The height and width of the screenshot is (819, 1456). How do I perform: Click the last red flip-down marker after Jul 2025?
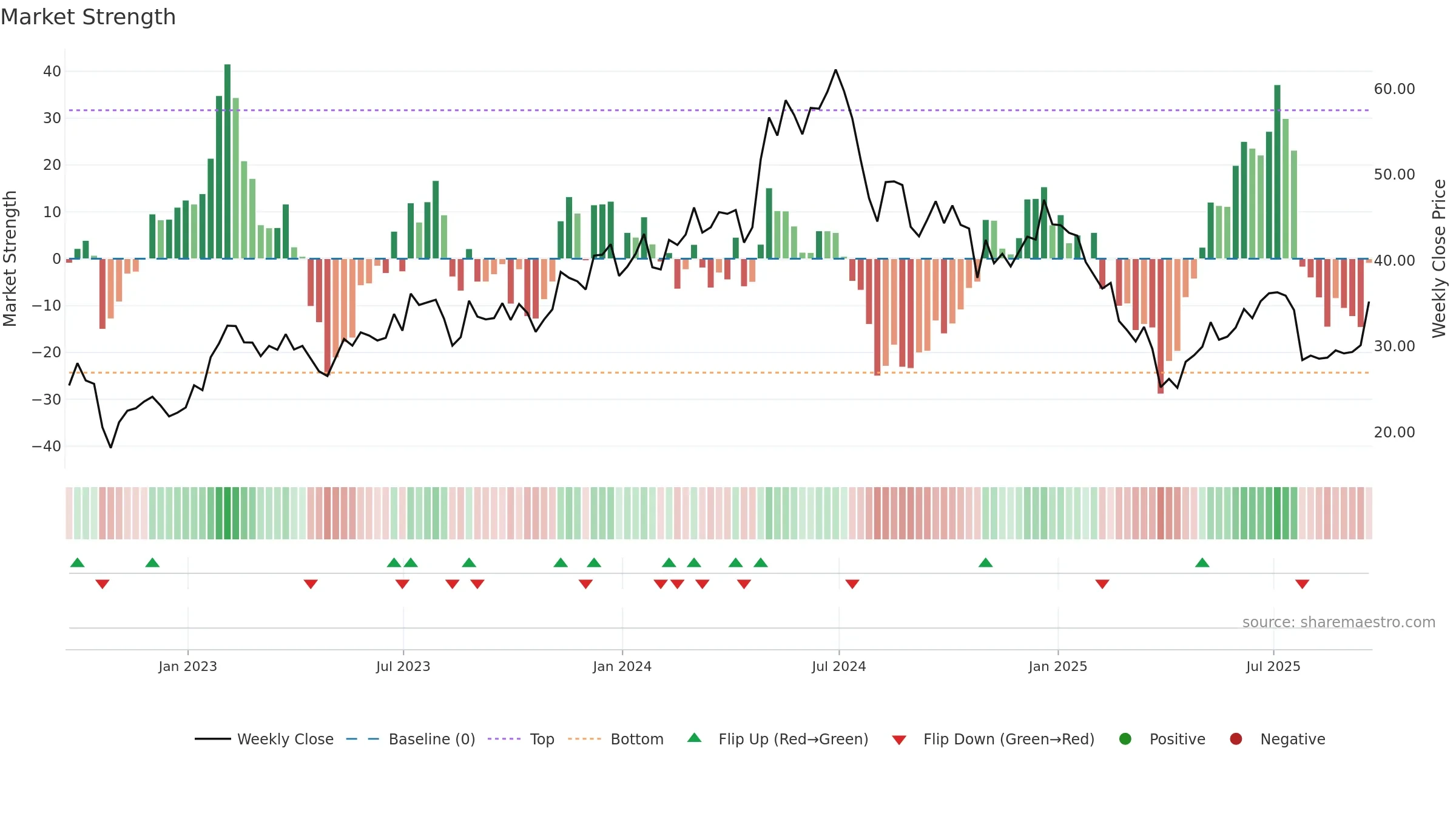[x=1302, y=584]
